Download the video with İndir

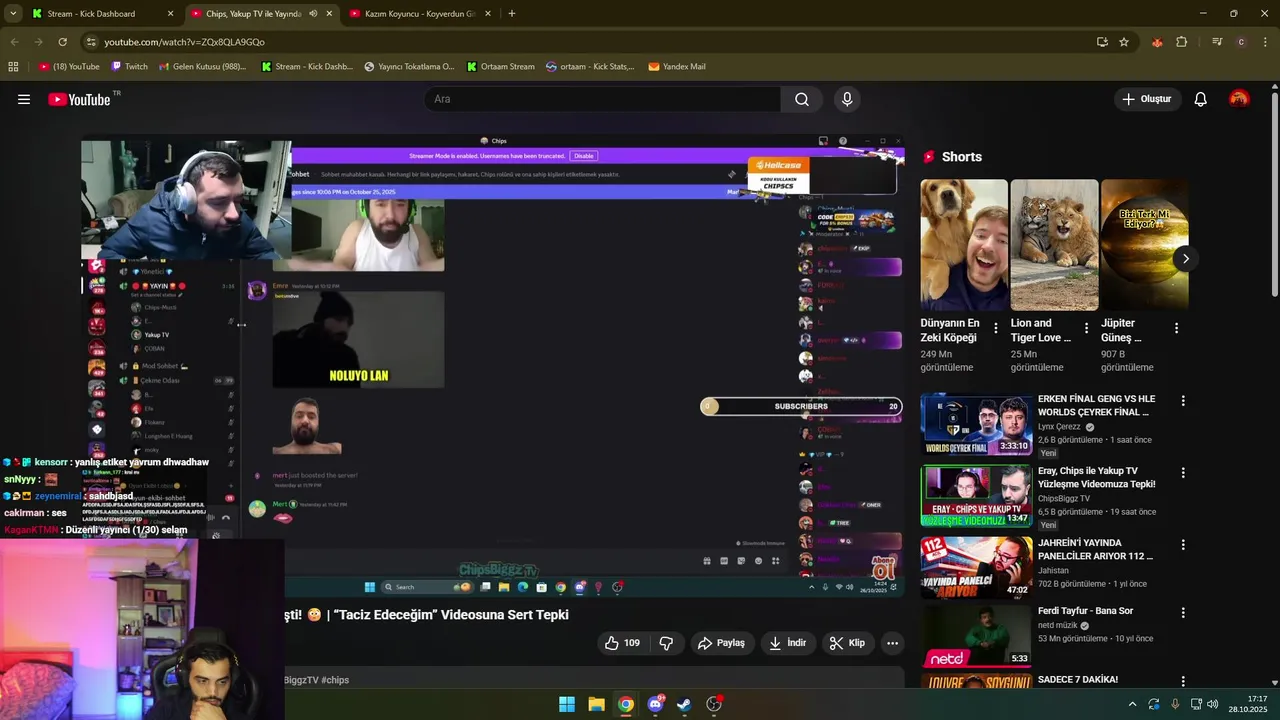(x=787, y=643)
